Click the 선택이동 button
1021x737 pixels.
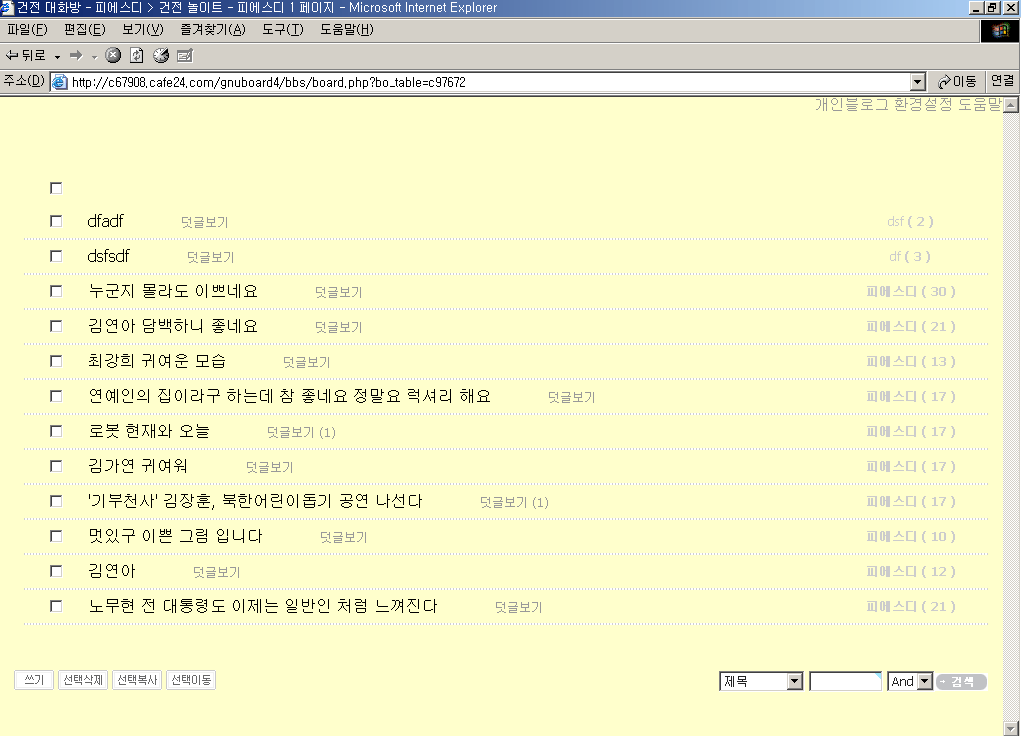coord(191,680)
